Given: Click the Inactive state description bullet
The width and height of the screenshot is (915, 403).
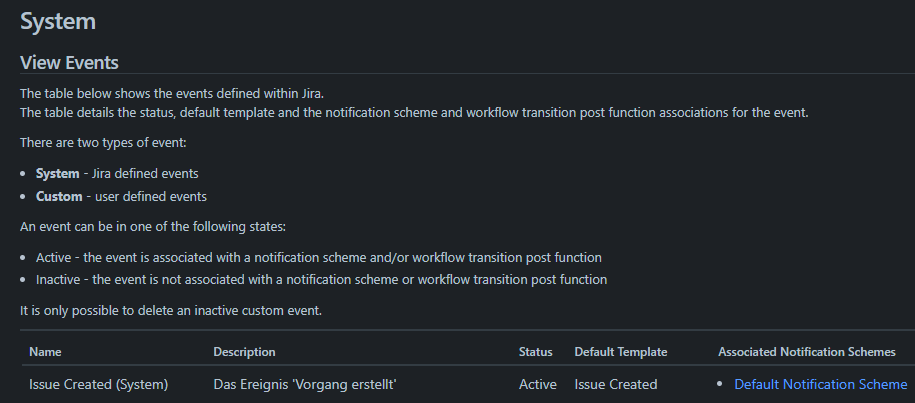Looking at the screenshot, I should click(x=322, y=280).
